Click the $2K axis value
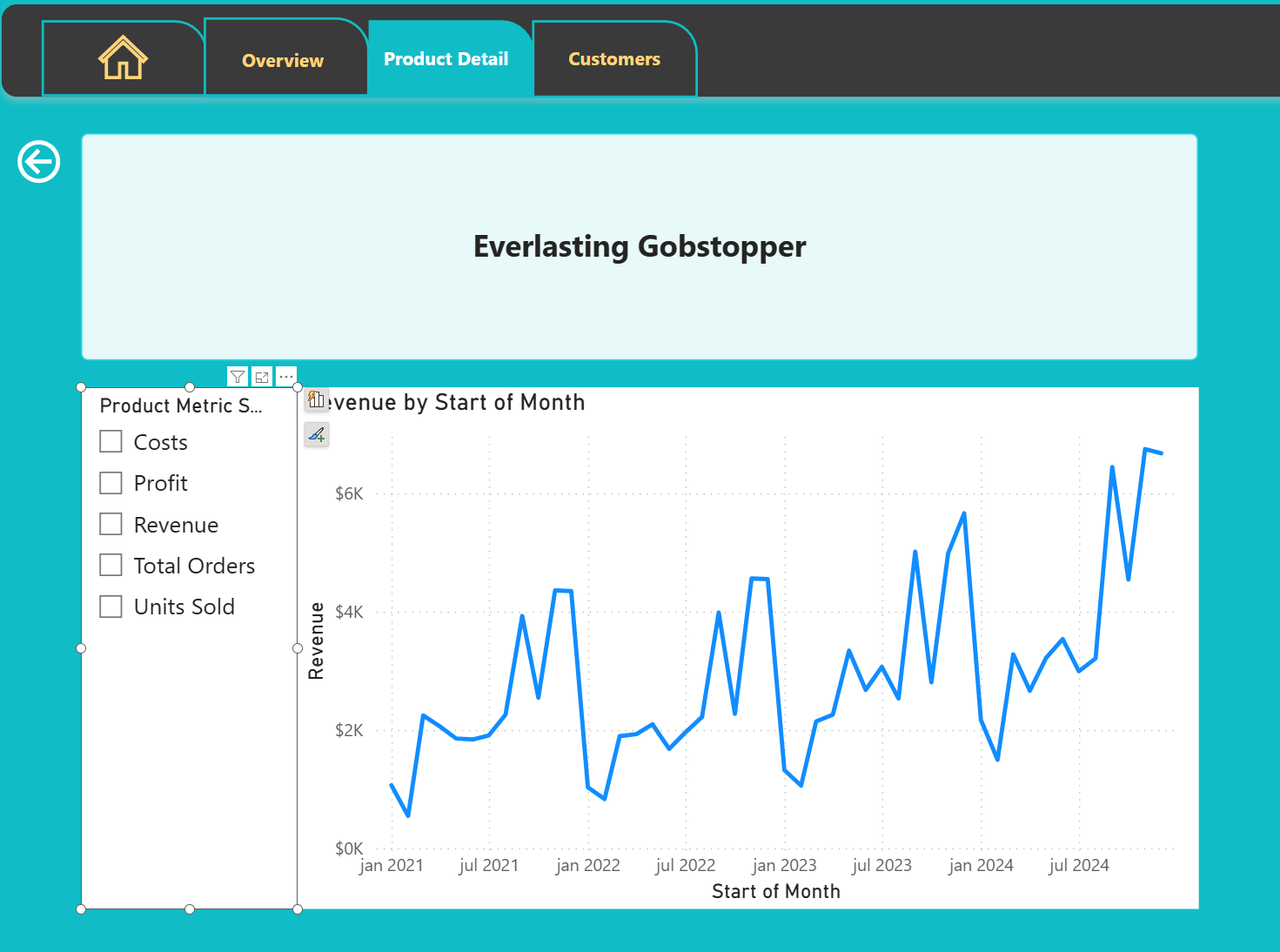Screen dimensions: 1280x952 point(349,730)
